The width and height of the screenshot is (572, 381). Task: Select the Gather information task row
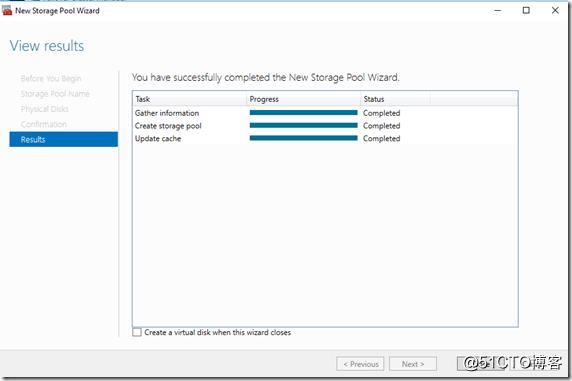pyautogui.click(x=325, y=113)
